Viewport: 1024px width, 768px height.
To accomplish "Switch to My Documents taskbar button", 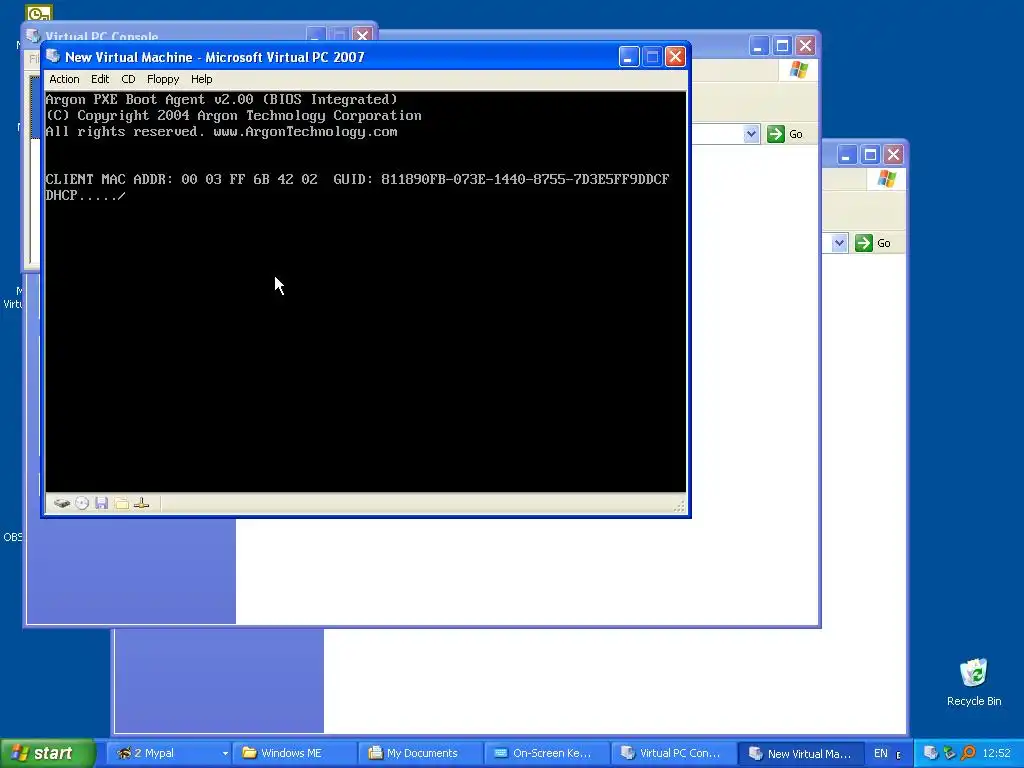I will pyautogui.click(x=422, y=753).
